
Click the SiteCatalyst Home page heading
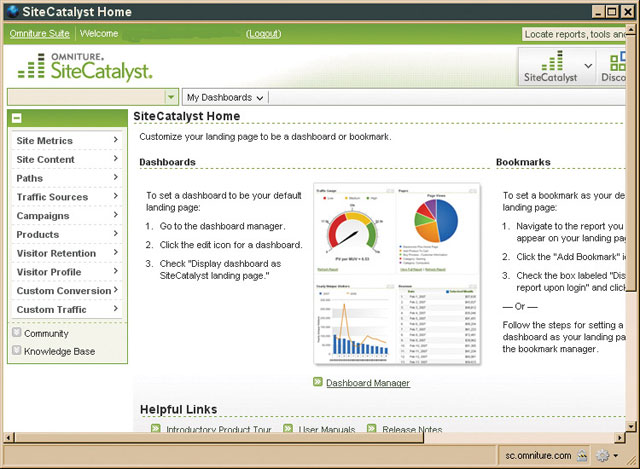tap(187, 116)
